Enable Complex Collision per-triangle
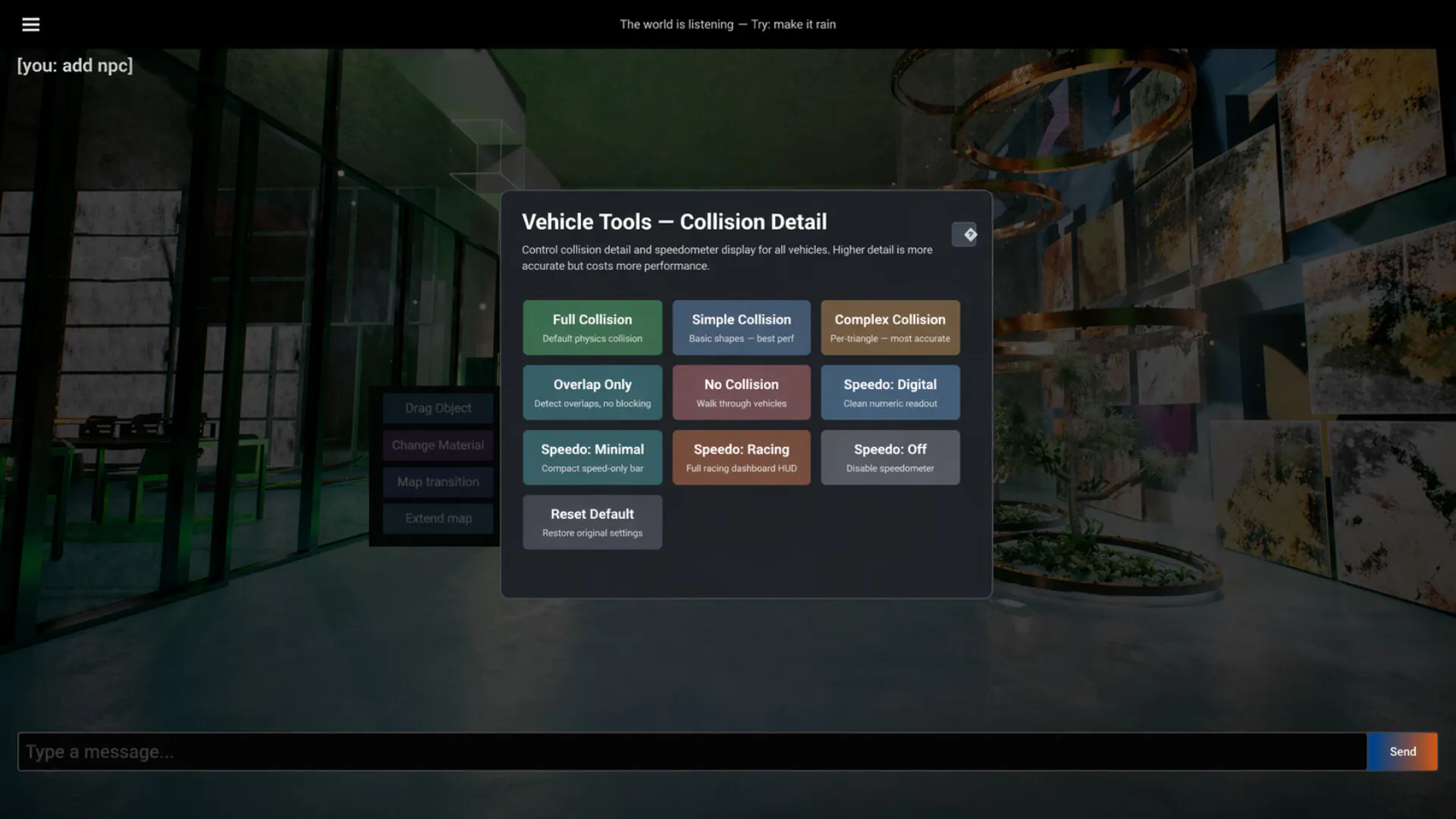This screenshot has width=1456, height=819. pyautogui.click(x=890, y=328)
